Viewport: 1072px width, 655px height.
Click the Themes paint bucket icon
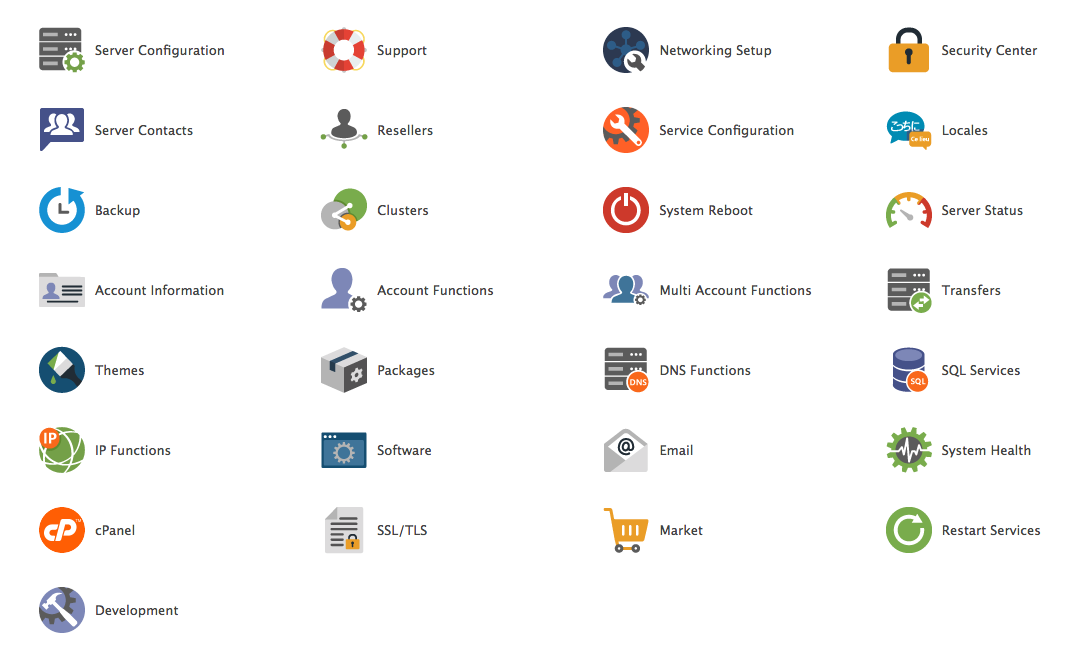click(61, 370)
